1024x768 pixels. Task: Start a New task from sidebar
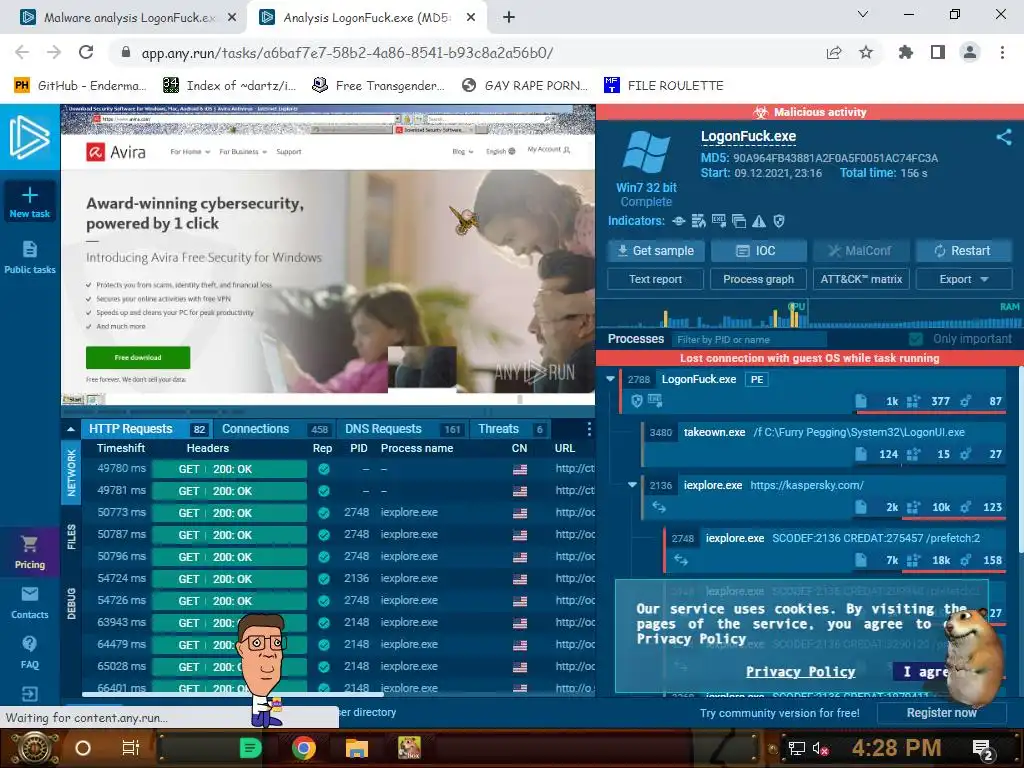(x=29, y=202)
